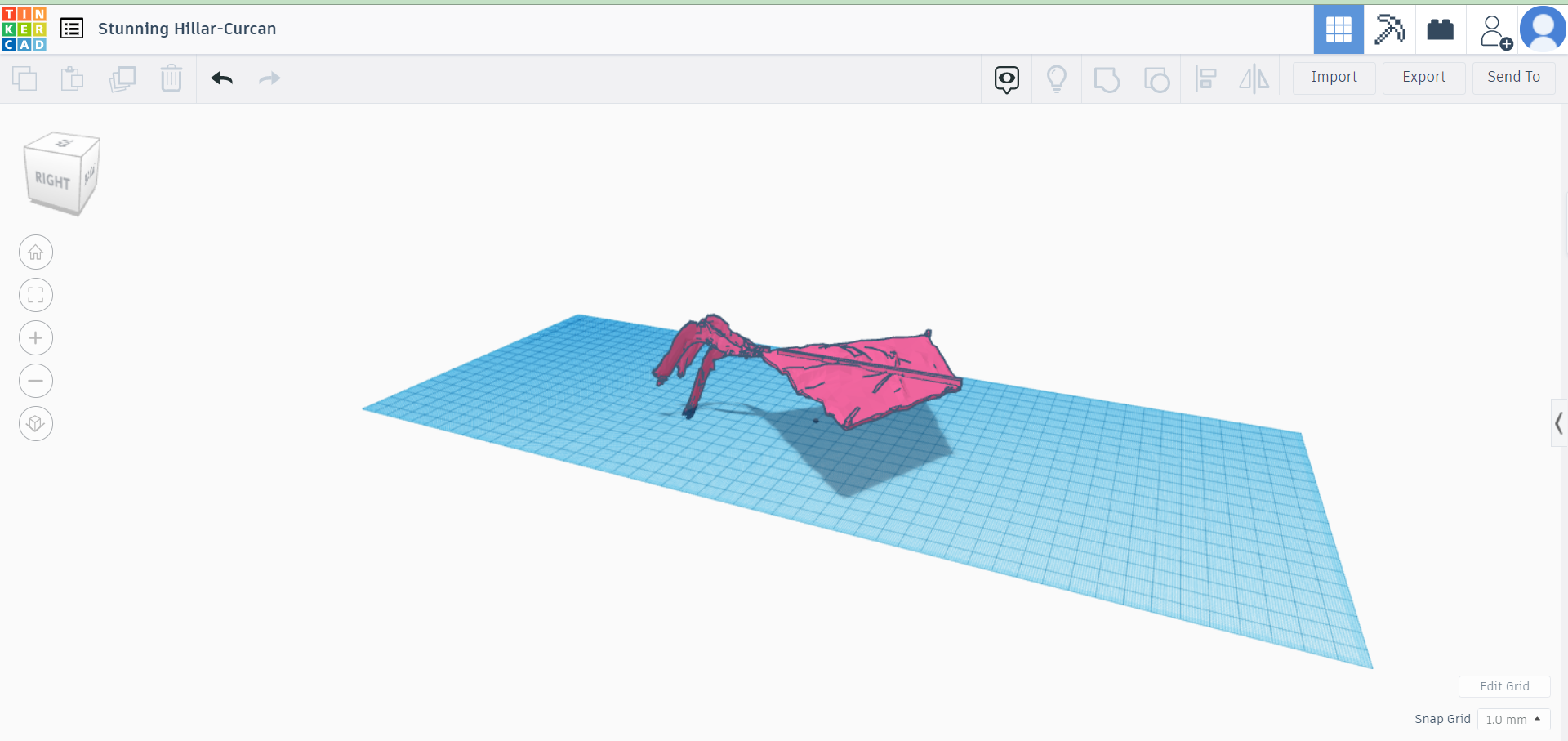Image resolution: width=1568 pixels, height=741 pixels.
Task: Click the Zoom in plus button
Action: [36, 338]
